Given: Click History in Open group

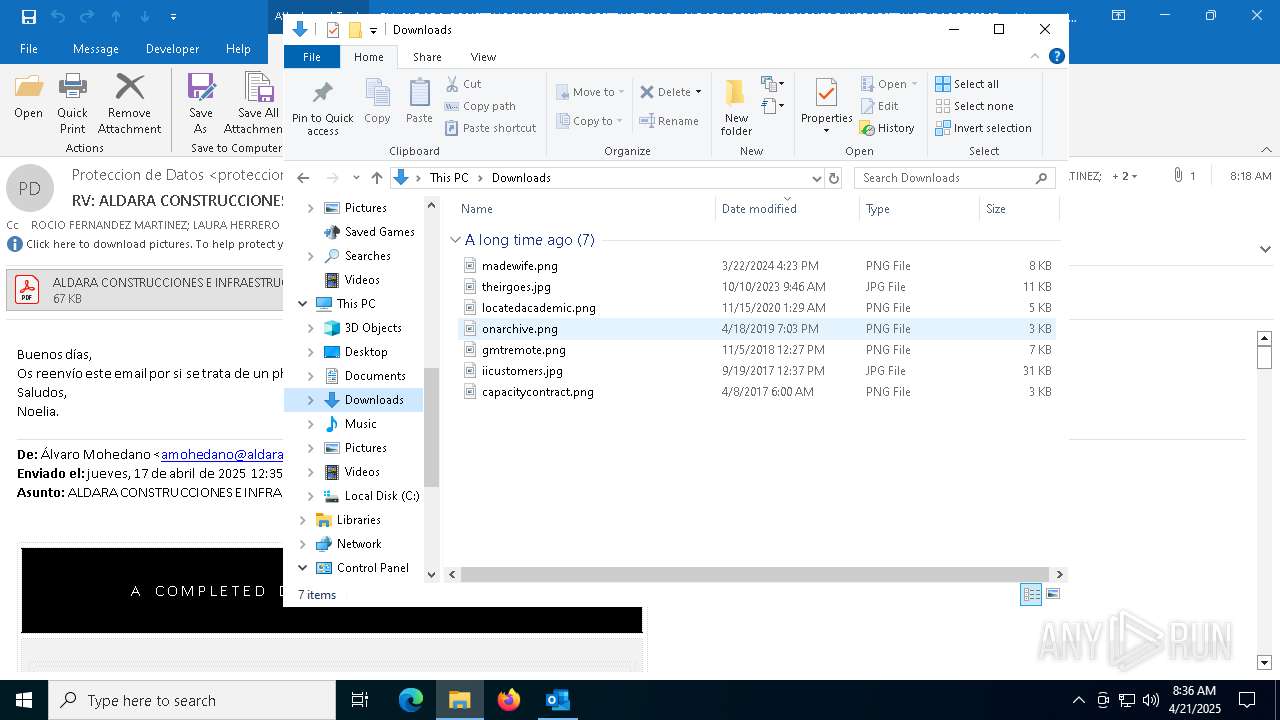Looking at the screenshot, I should tap(887, 128).
